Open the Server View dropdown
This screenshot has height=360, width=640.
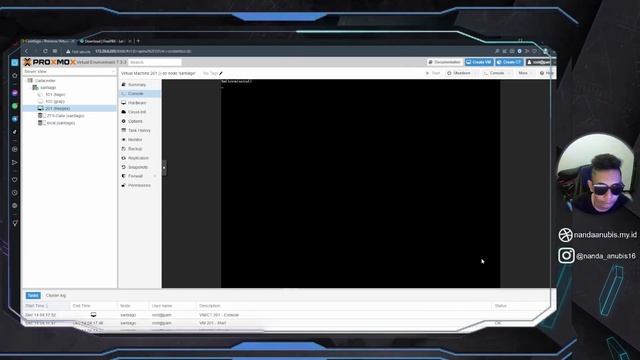(69, 71)
